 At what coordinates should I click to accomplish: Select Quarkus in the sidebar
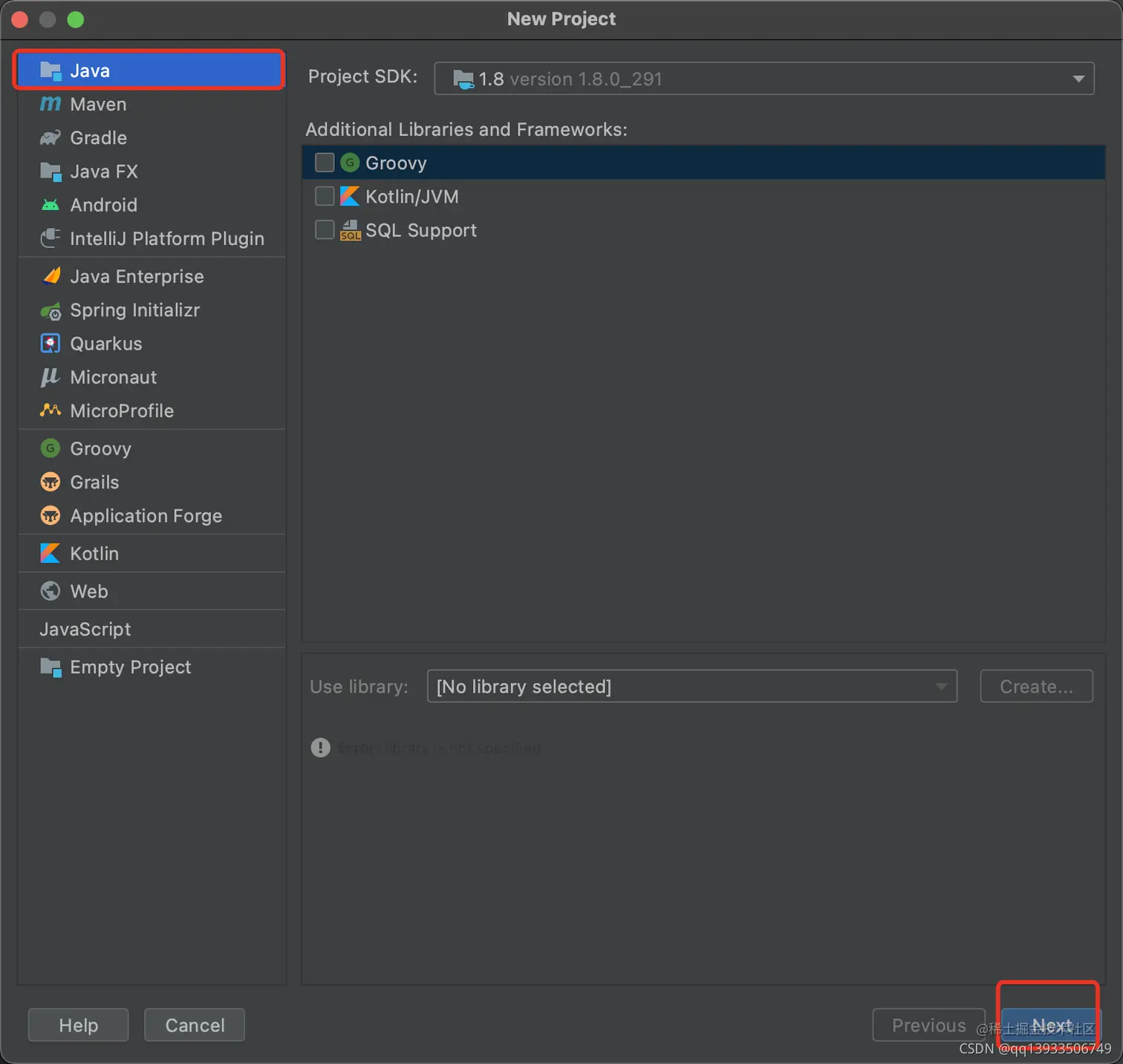coord(152,343)
